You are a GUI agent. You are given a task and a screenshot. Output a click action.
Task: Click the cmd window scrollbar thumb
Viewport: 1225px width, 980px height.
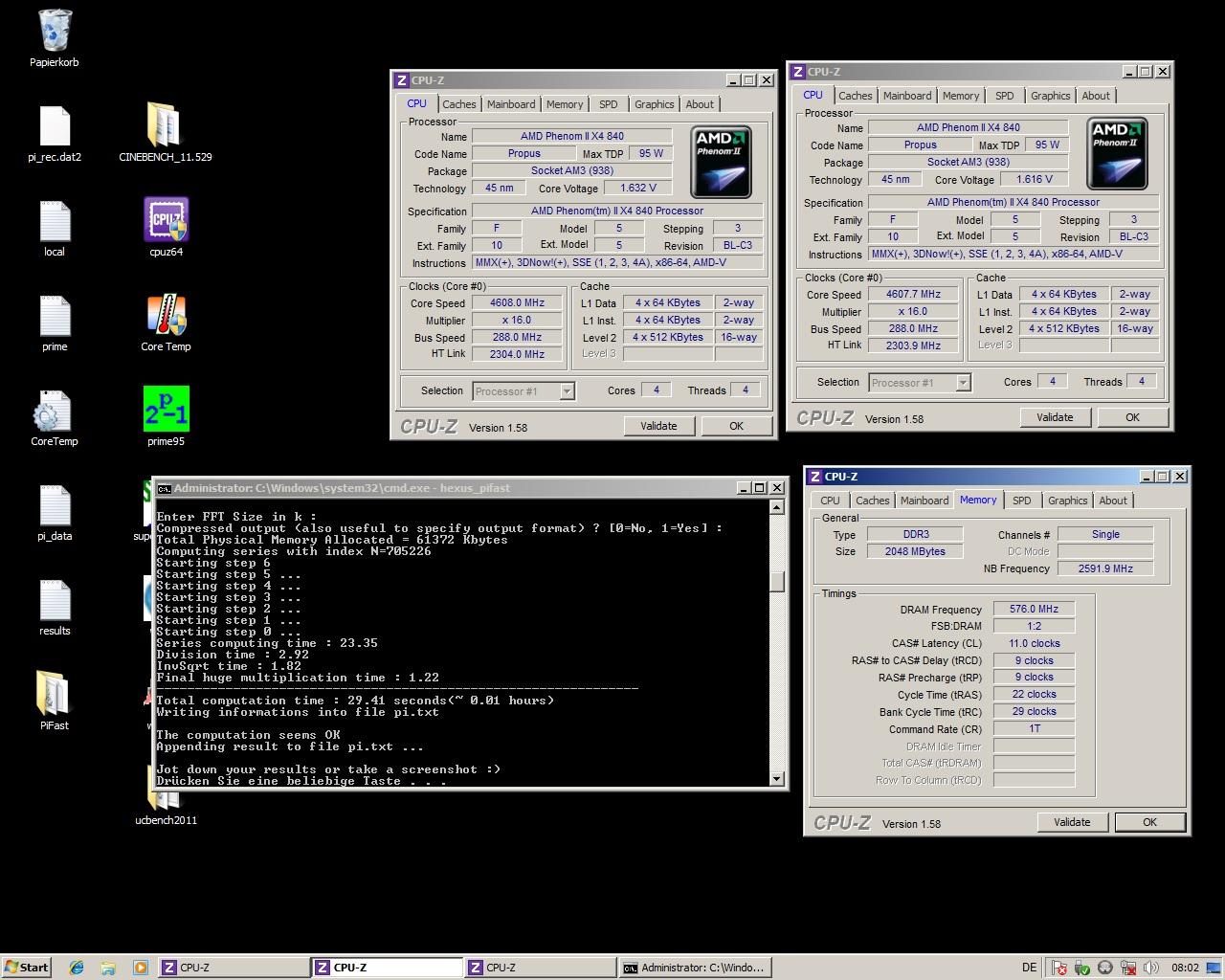point(777,582)
